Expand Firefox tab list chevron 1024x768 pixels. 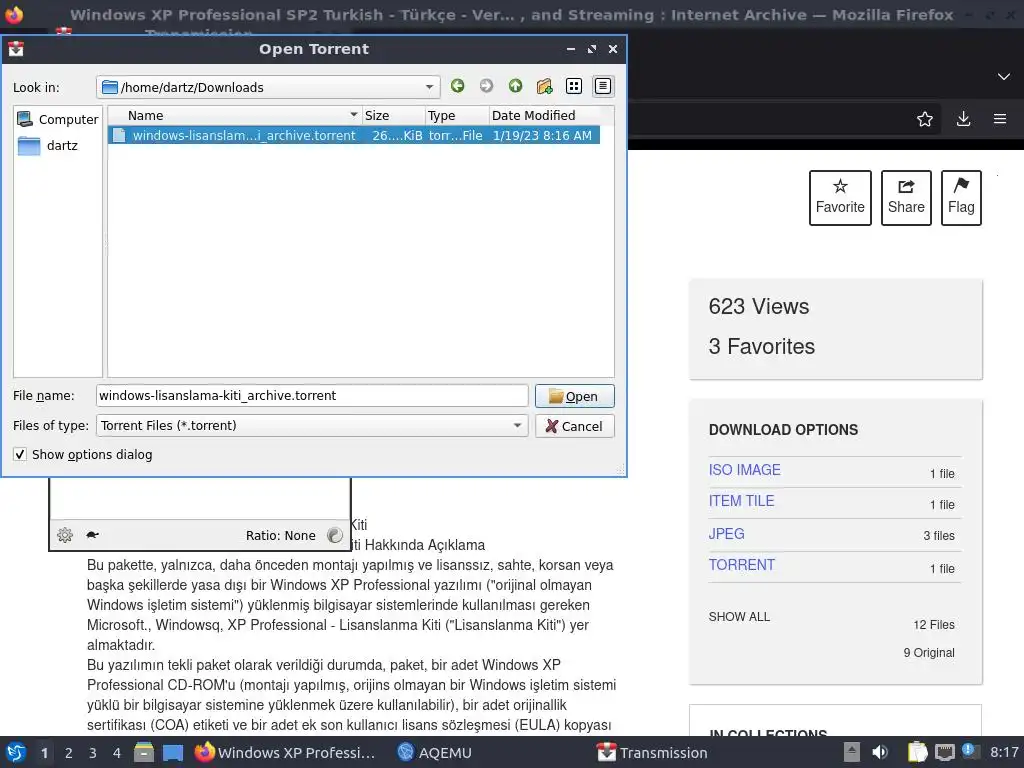click(x=1003, y=76)
